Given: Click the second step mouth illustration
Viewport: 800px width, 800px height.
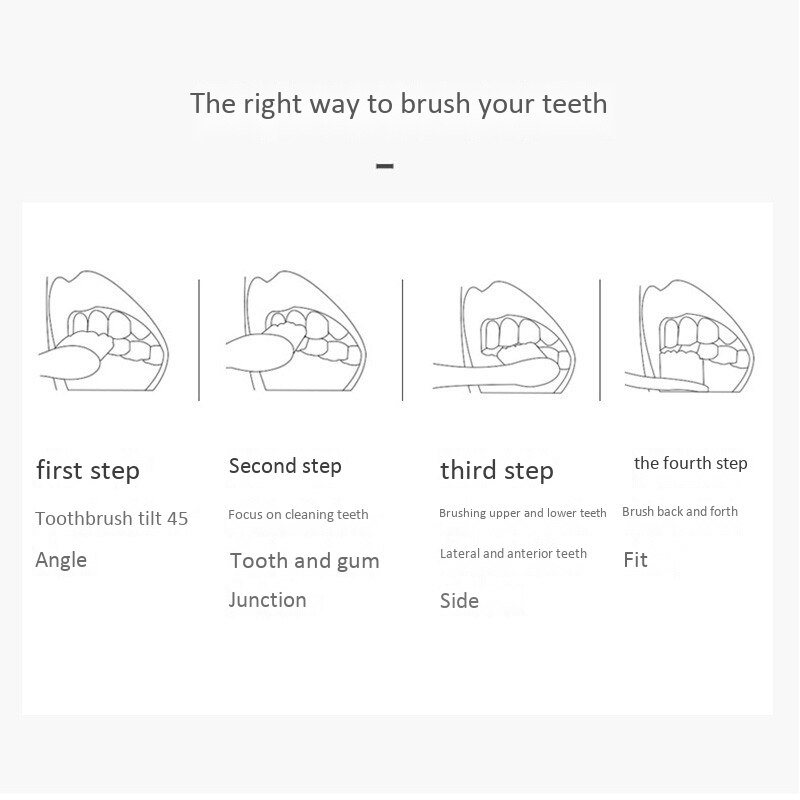Looking at the screenshot, I should pos(296,331).
